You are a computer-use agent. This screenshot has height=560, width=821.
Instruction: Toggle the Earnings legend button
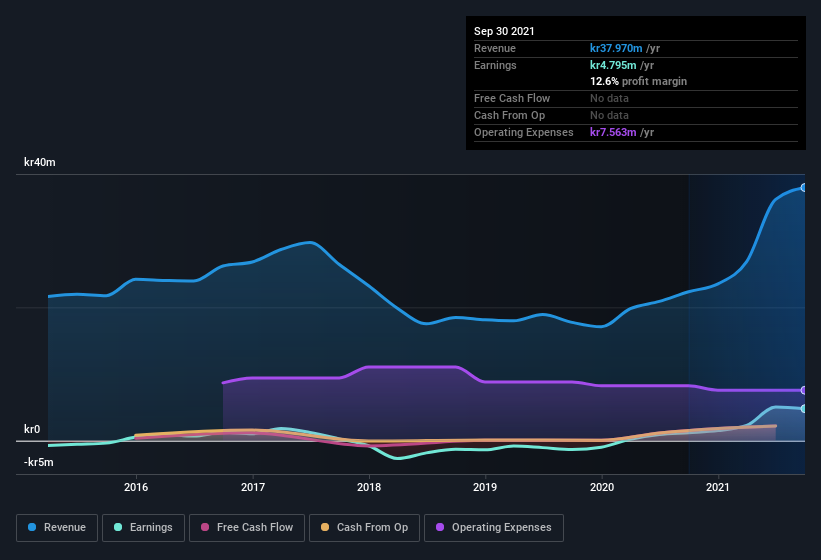coord(143,528)
